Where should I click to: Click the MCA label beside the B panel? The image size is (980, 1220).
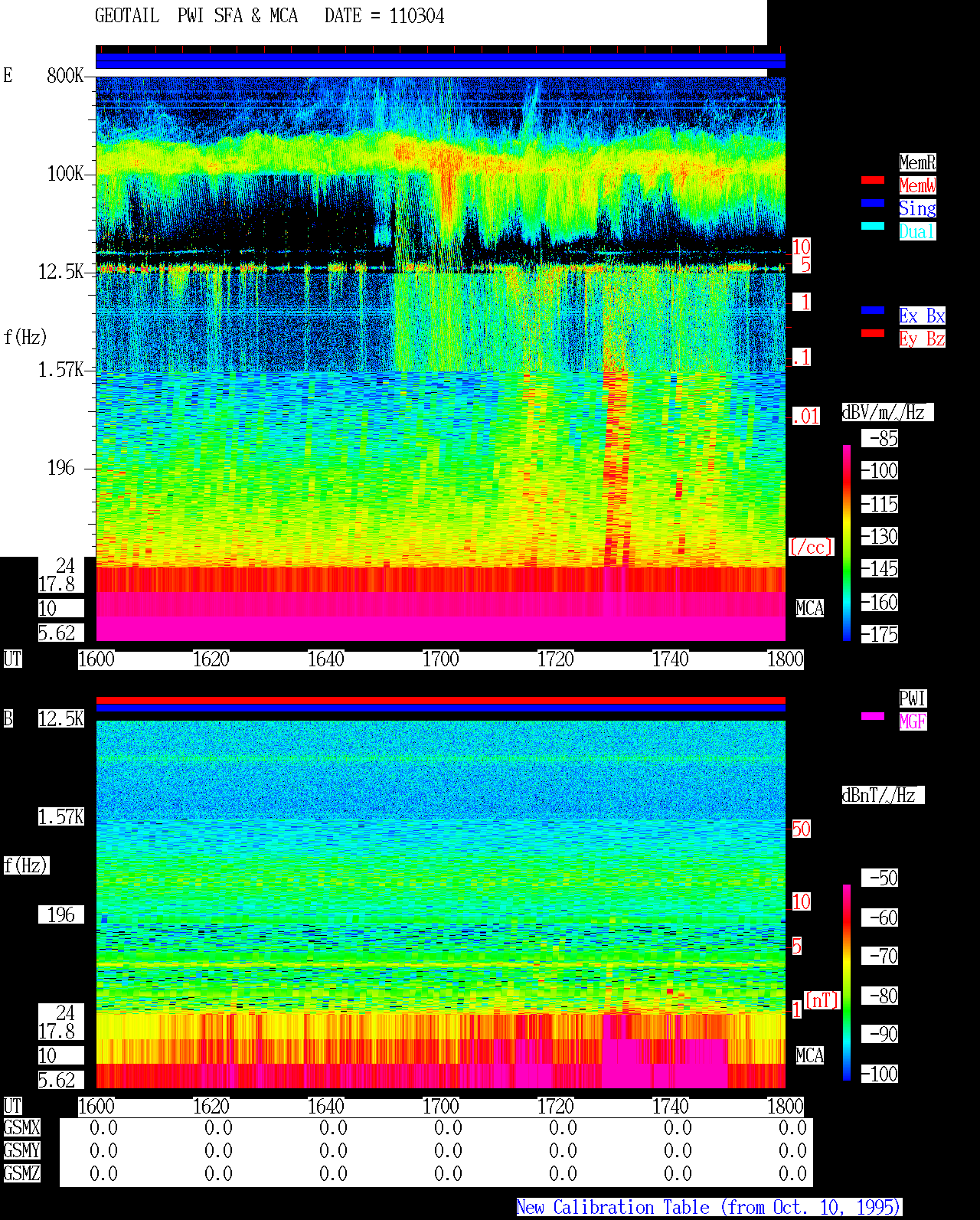tap(810, 1055)
